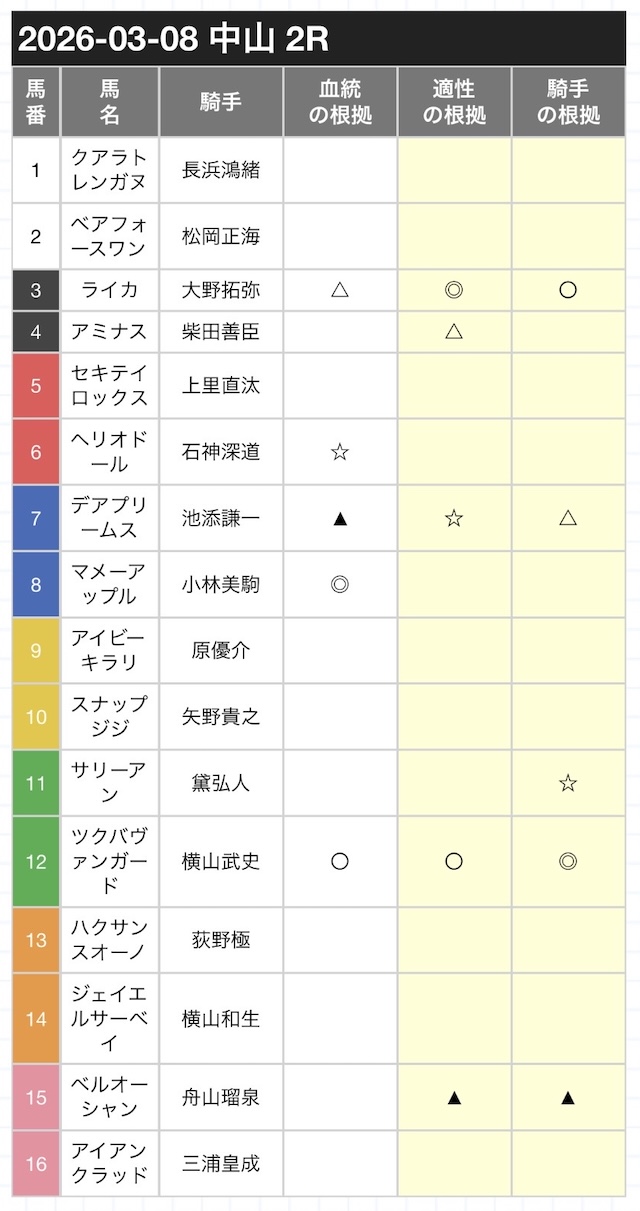
Task: Click the 騎手の根拠 column header
Action: 568,102
